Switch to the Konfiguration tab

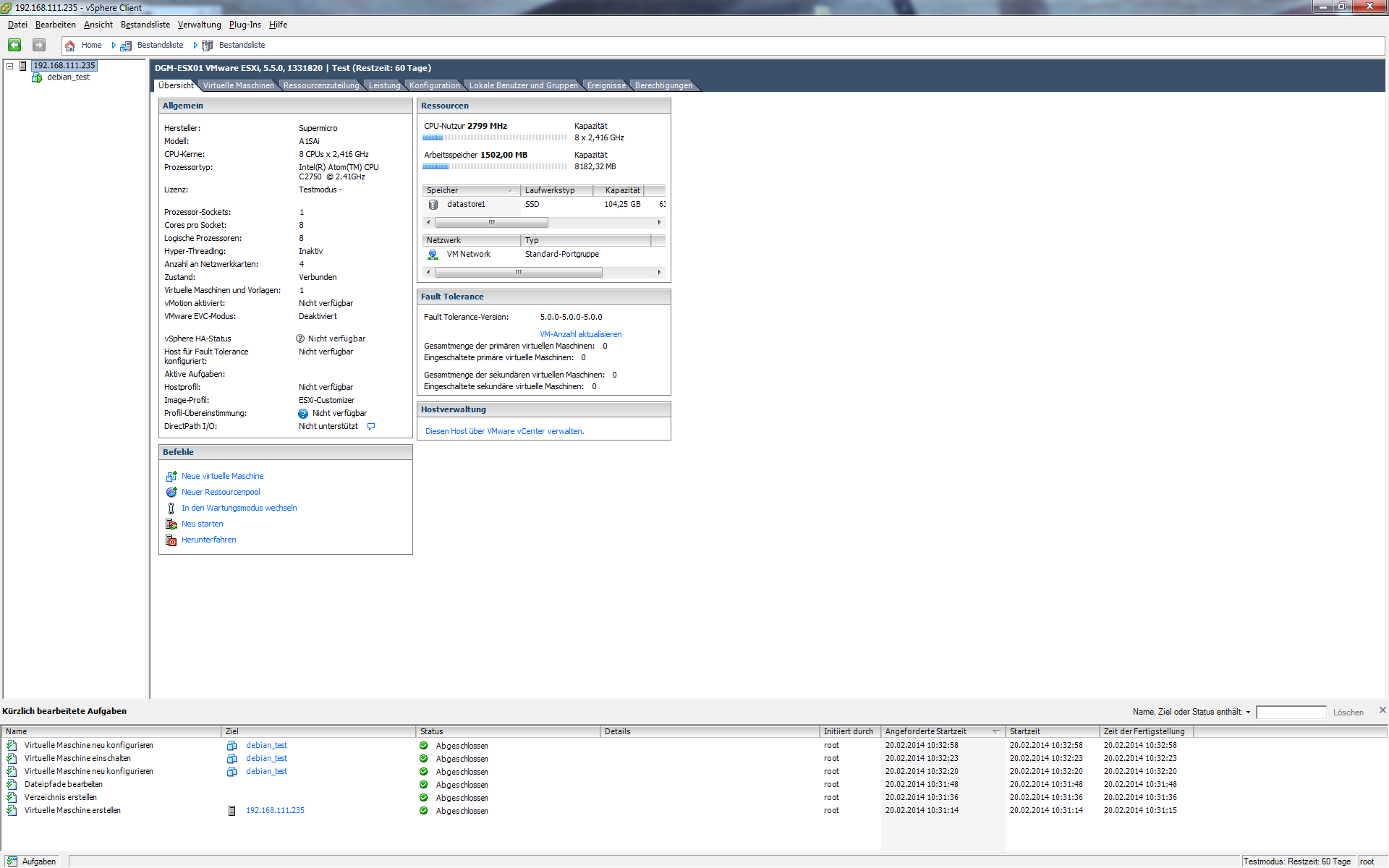pos(434,85)
